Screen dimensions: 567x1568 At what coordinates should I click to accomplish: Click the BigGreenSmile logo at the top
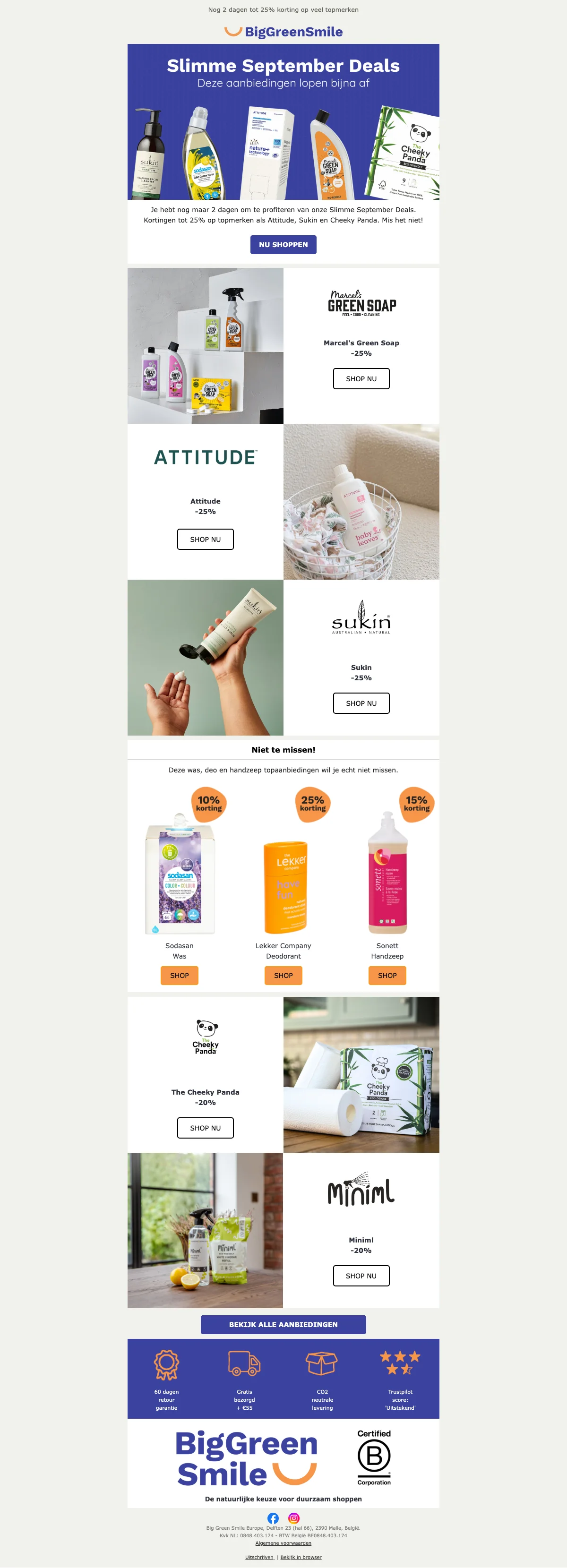click(283, 32)
